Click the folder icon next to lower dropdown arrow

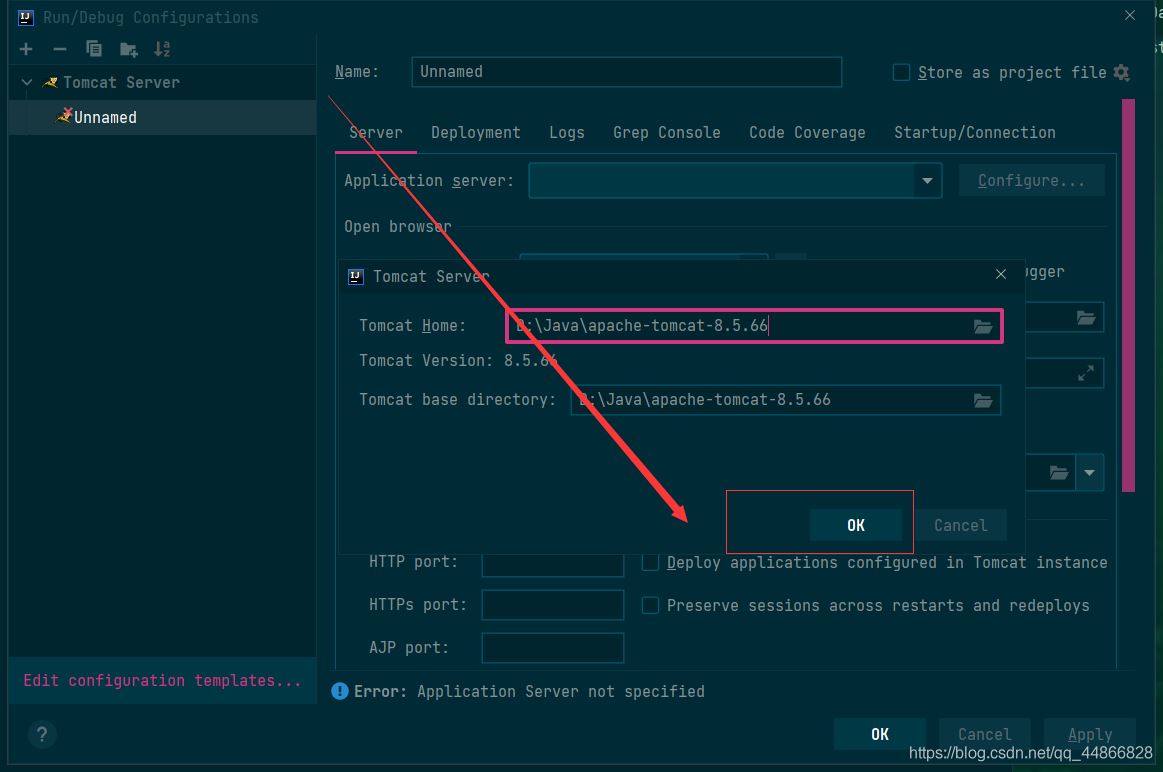(1058, 472)
